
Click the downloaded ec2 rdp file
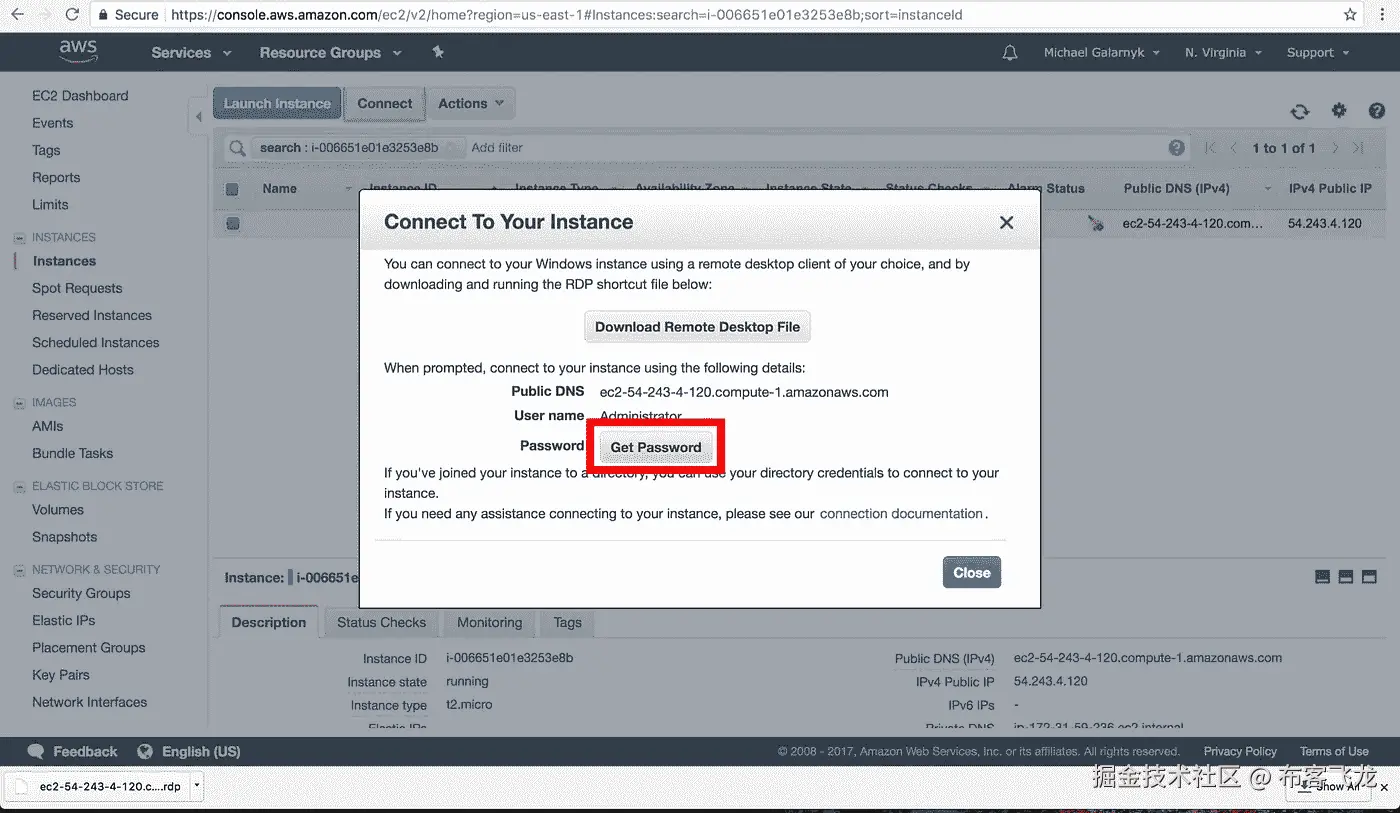coord(98,786)
